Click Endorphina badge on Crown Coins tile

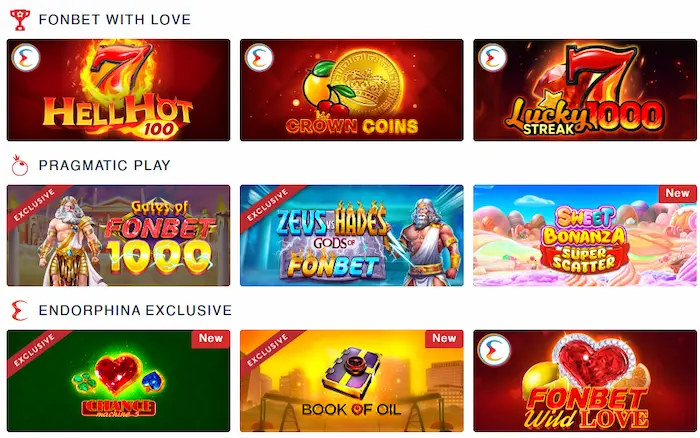click(259, 58)
